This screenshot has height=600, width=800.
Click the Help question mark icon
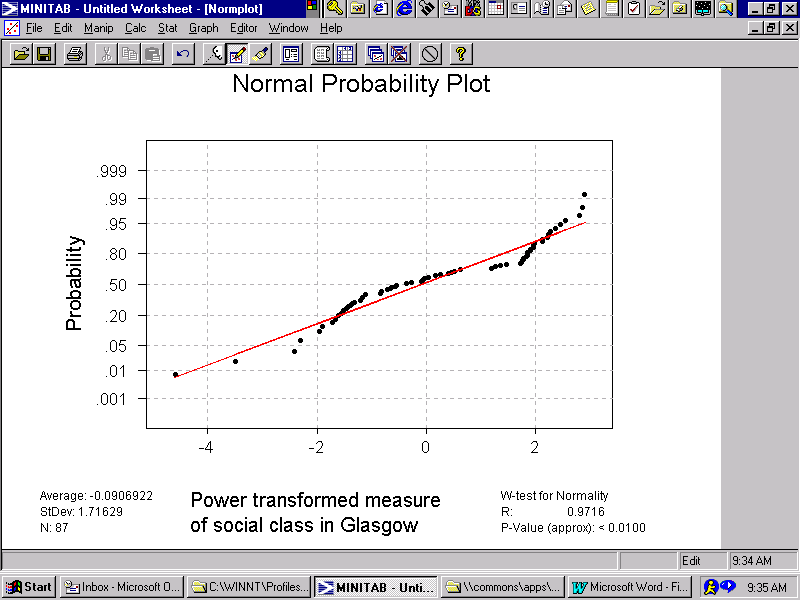tap(460, 54)
